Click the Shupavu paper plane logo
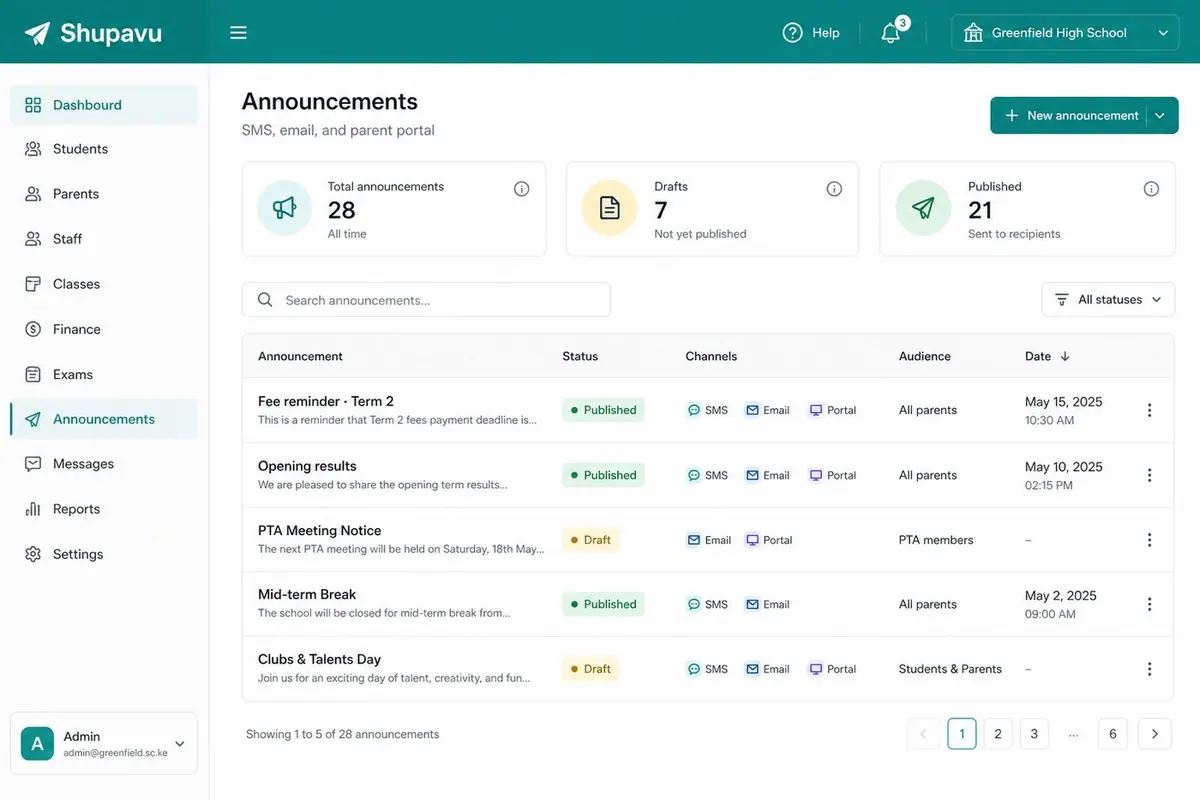This screenshot has width=1200, height=800. tap(37, 33)
